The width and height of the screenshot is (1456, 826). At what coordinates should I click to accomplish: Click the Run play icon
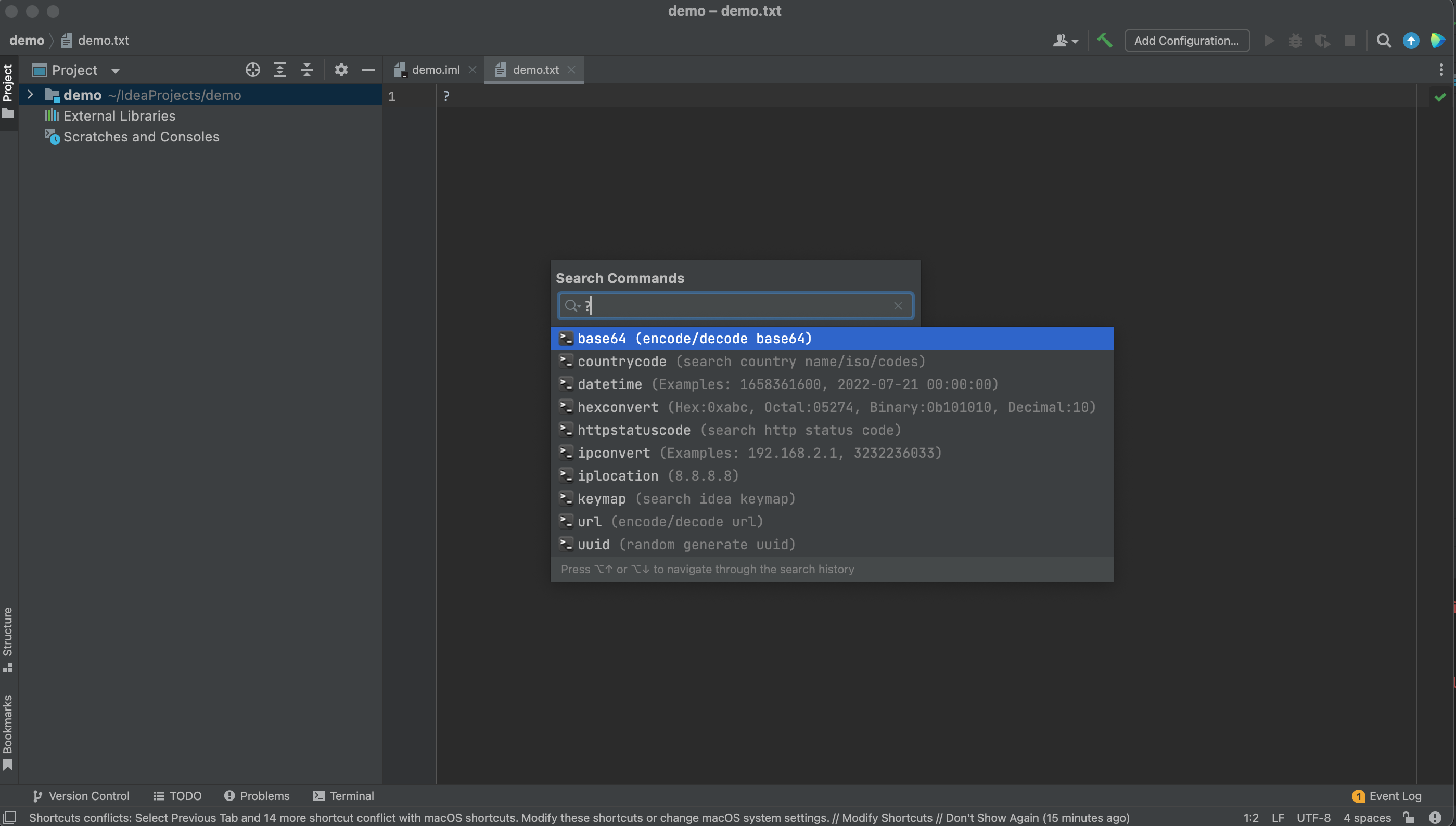point(1269,40)
